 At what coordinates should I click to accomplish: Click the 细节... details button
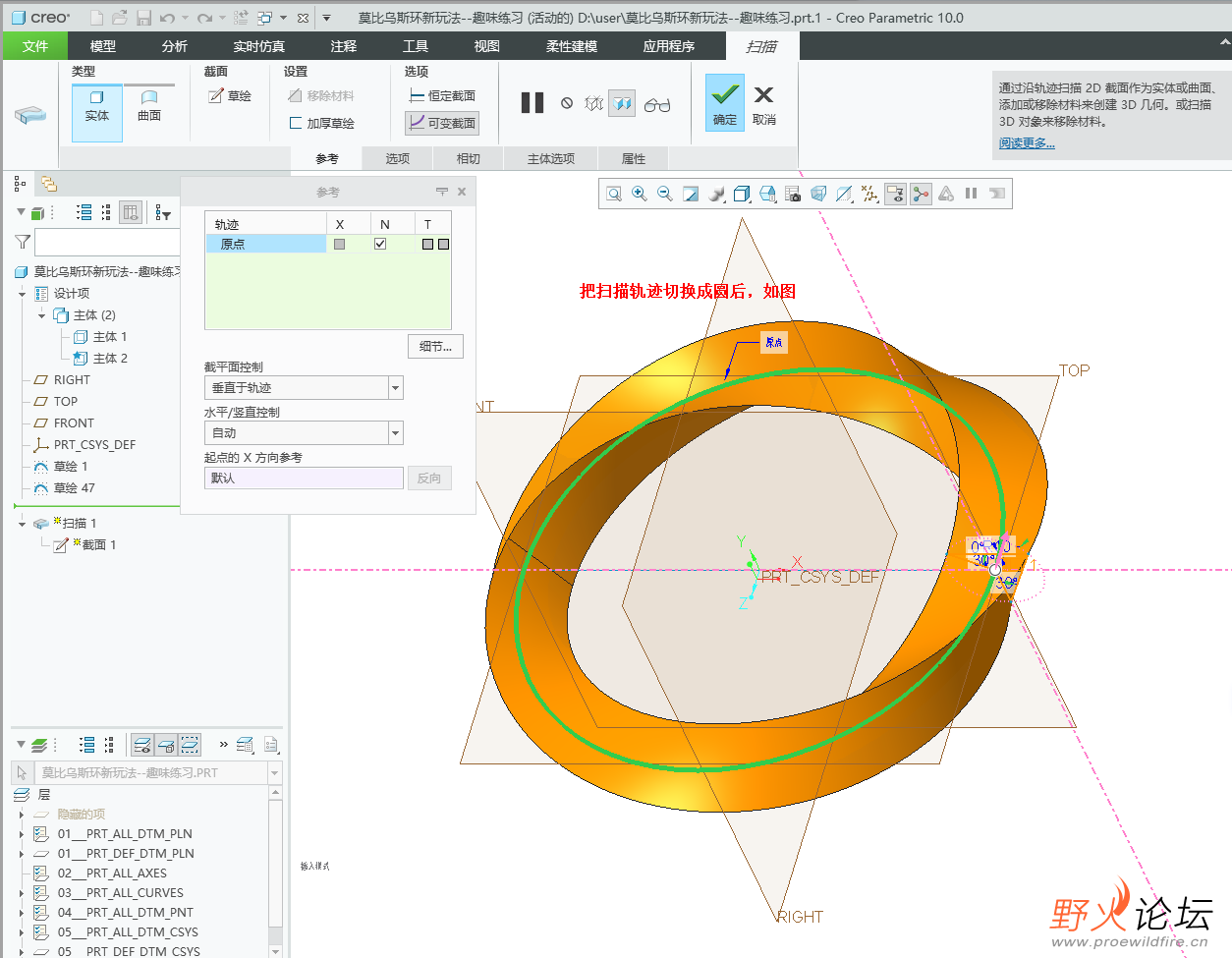click(434, 346)
